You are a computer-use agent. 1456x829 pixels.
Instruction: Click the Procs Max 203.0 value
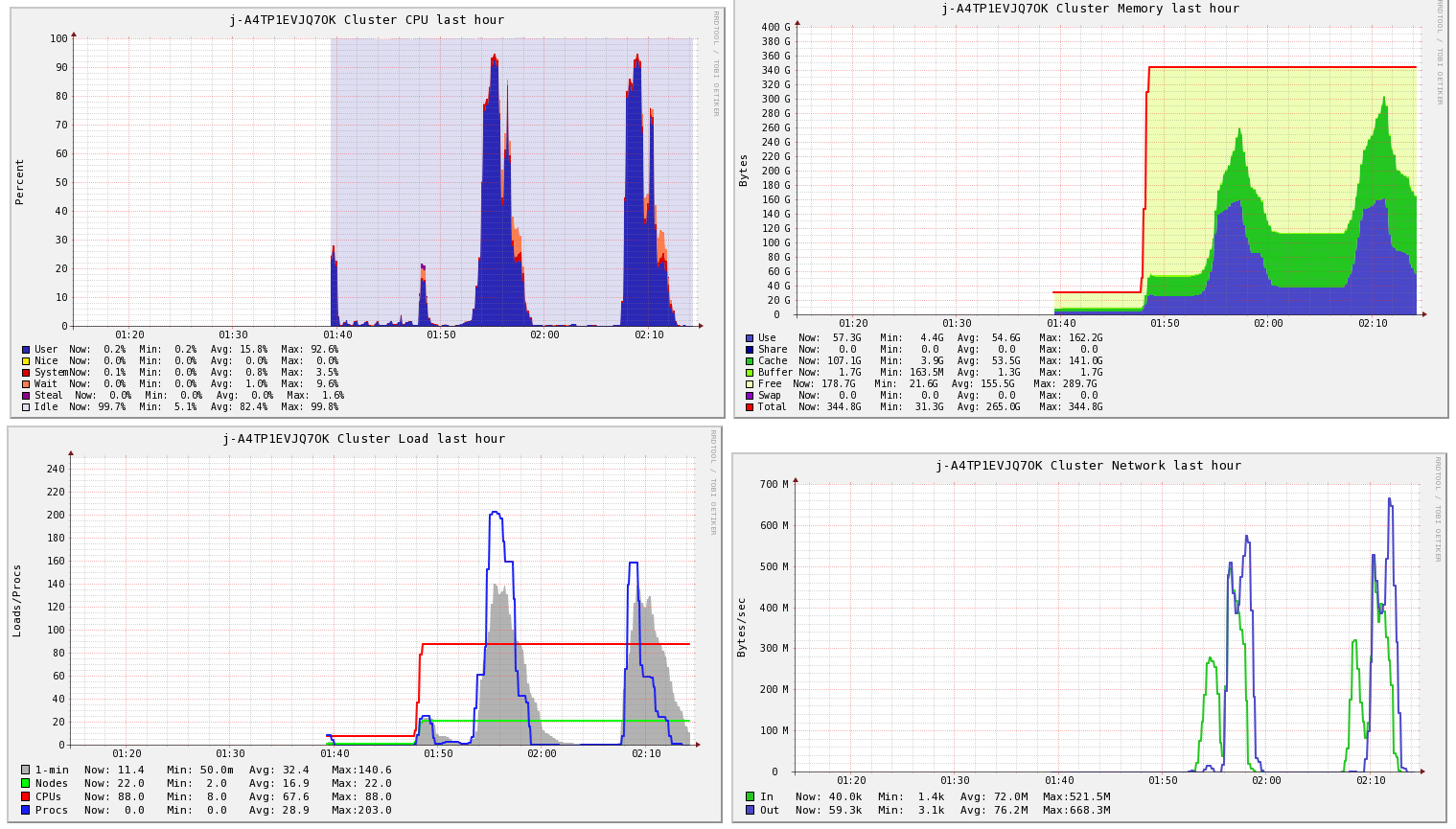coord(375,810)
